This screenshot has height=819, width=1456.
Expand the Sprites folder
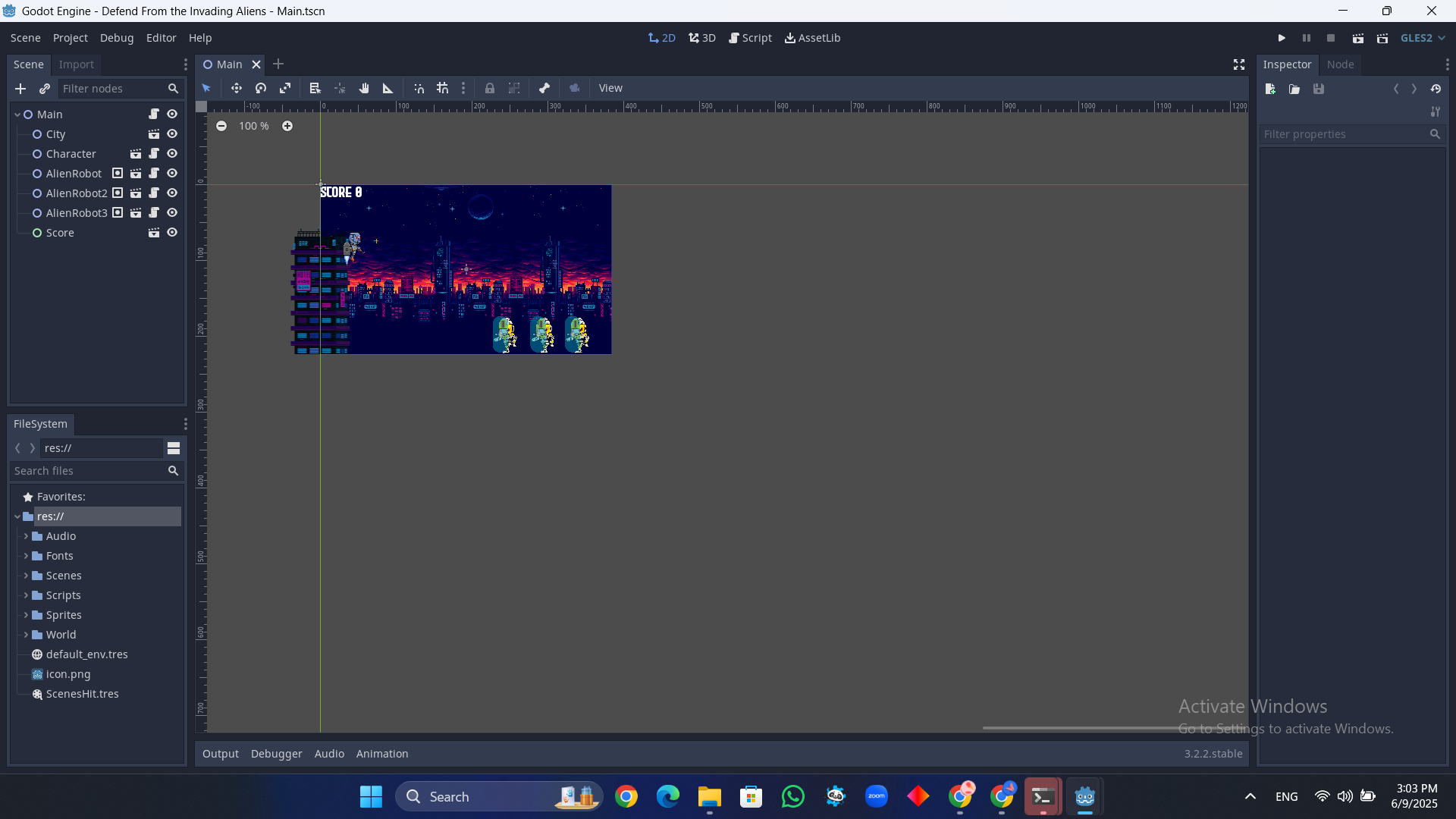[x=26, y=615]
